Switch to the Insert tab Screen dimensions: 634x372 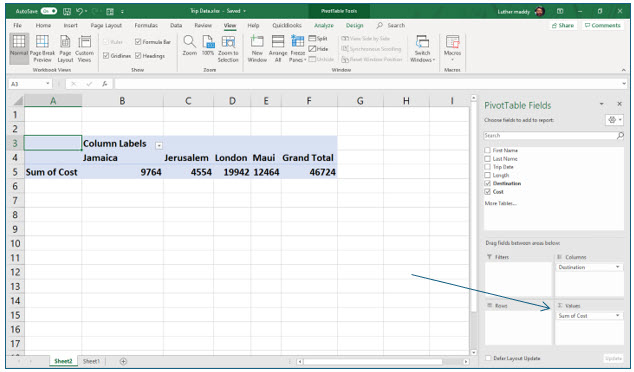[70, 25]
